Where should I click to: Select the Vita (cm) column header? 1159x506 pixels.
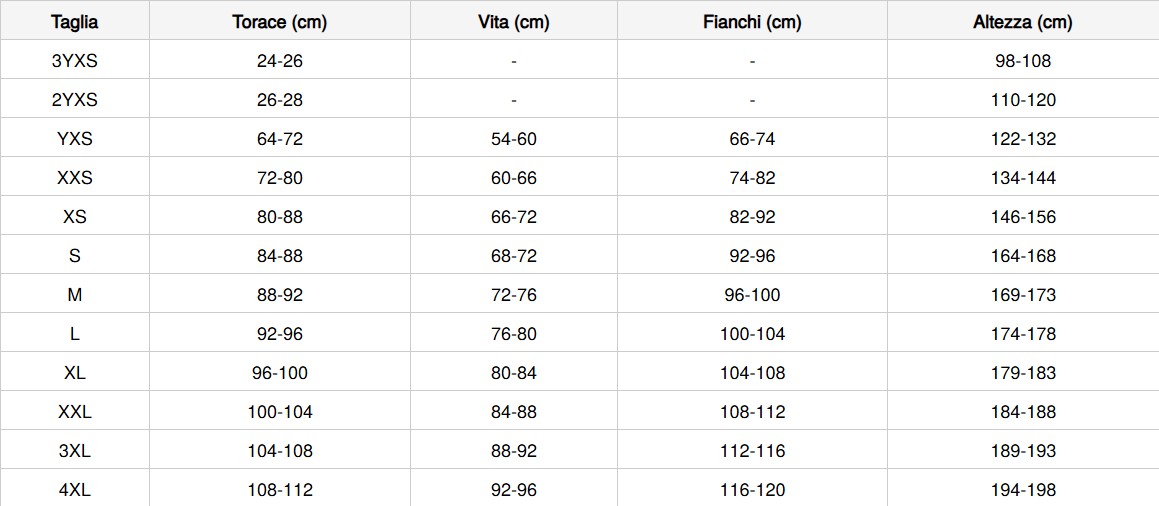(x=513, y=22)
